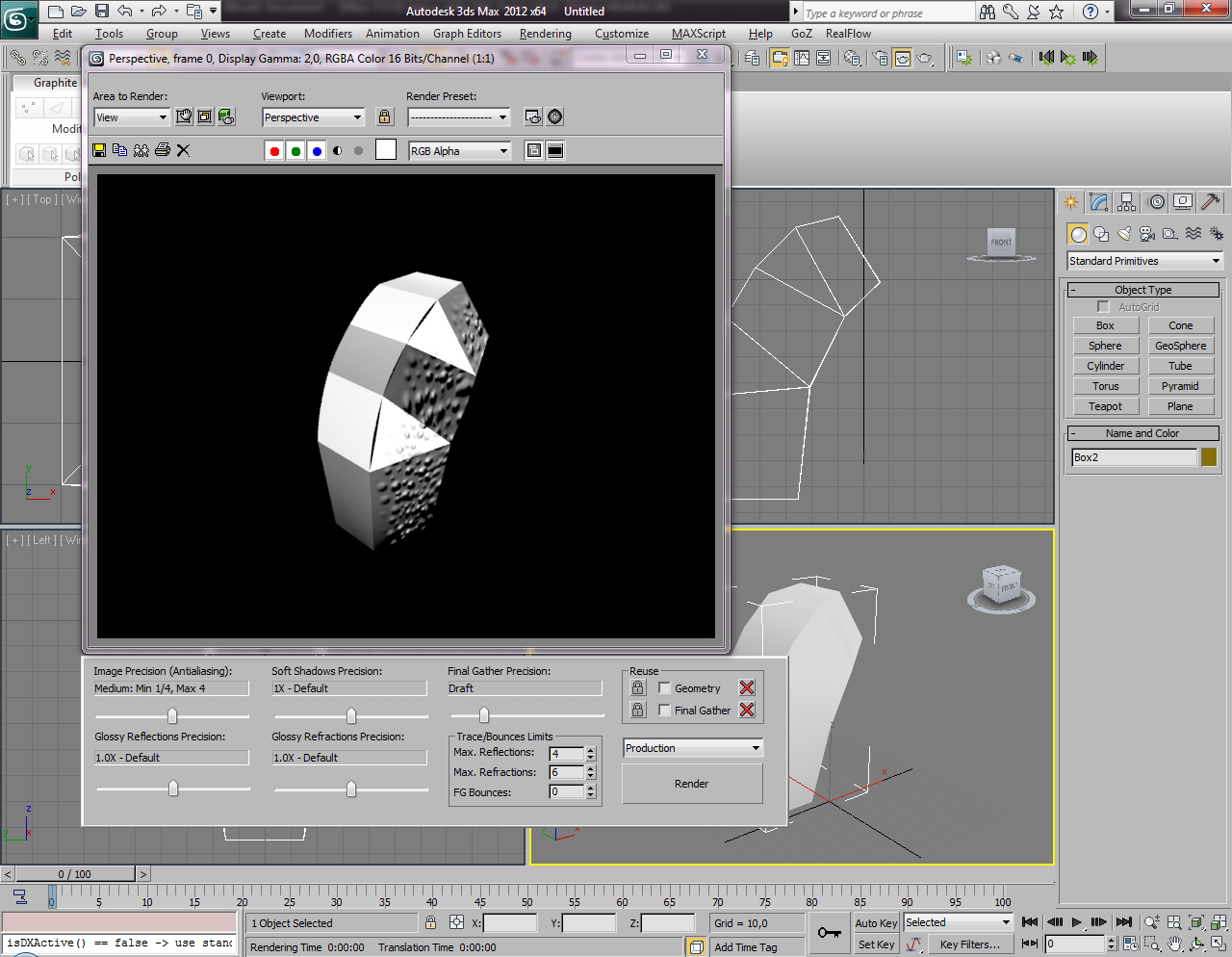This screenshot has height=957, width=1232.
Task: Select the Lights category icon
Action: tap(1124, 234)
